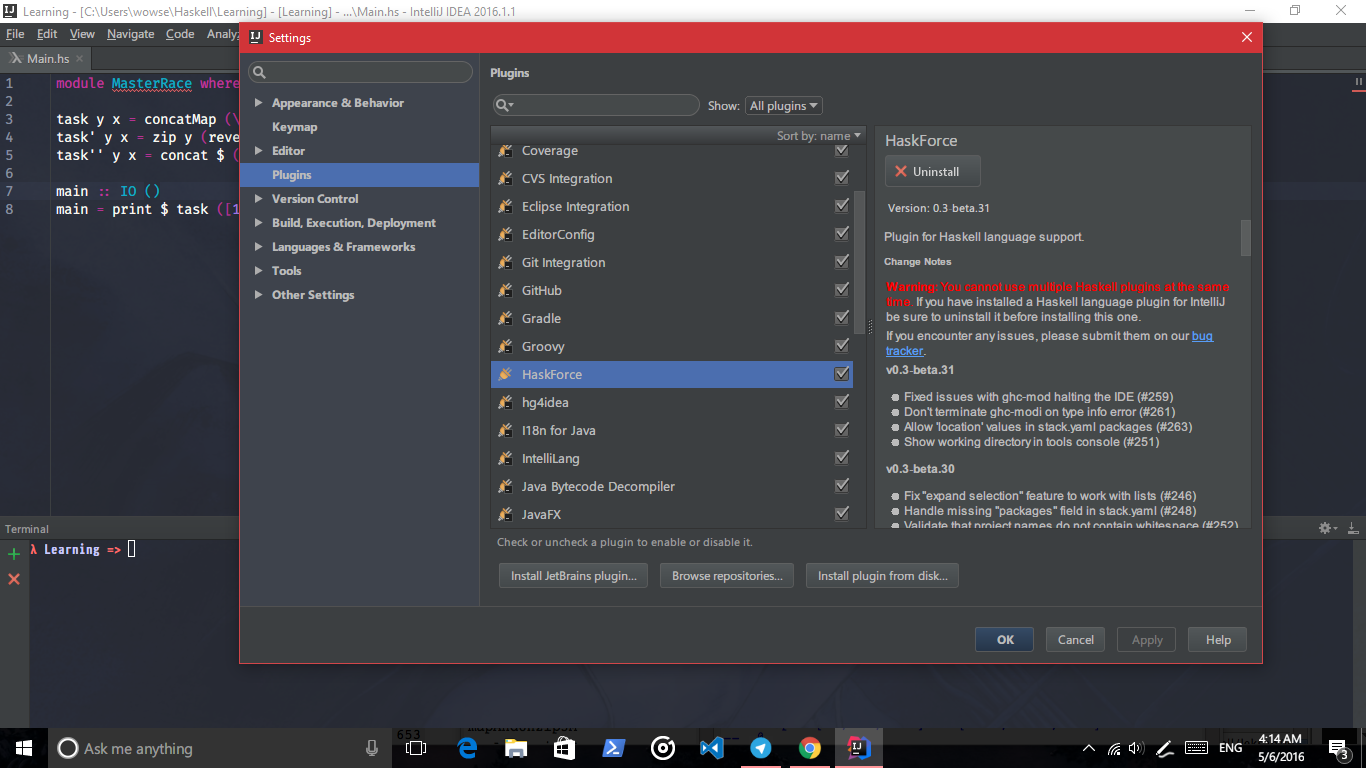Click the JavaFX plugin icon
1366x768 pixels.
point(505,514)
